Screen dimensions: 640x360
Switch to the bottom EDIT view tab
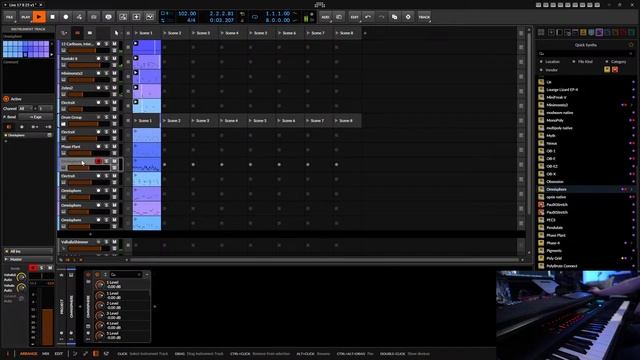[59, 354]
